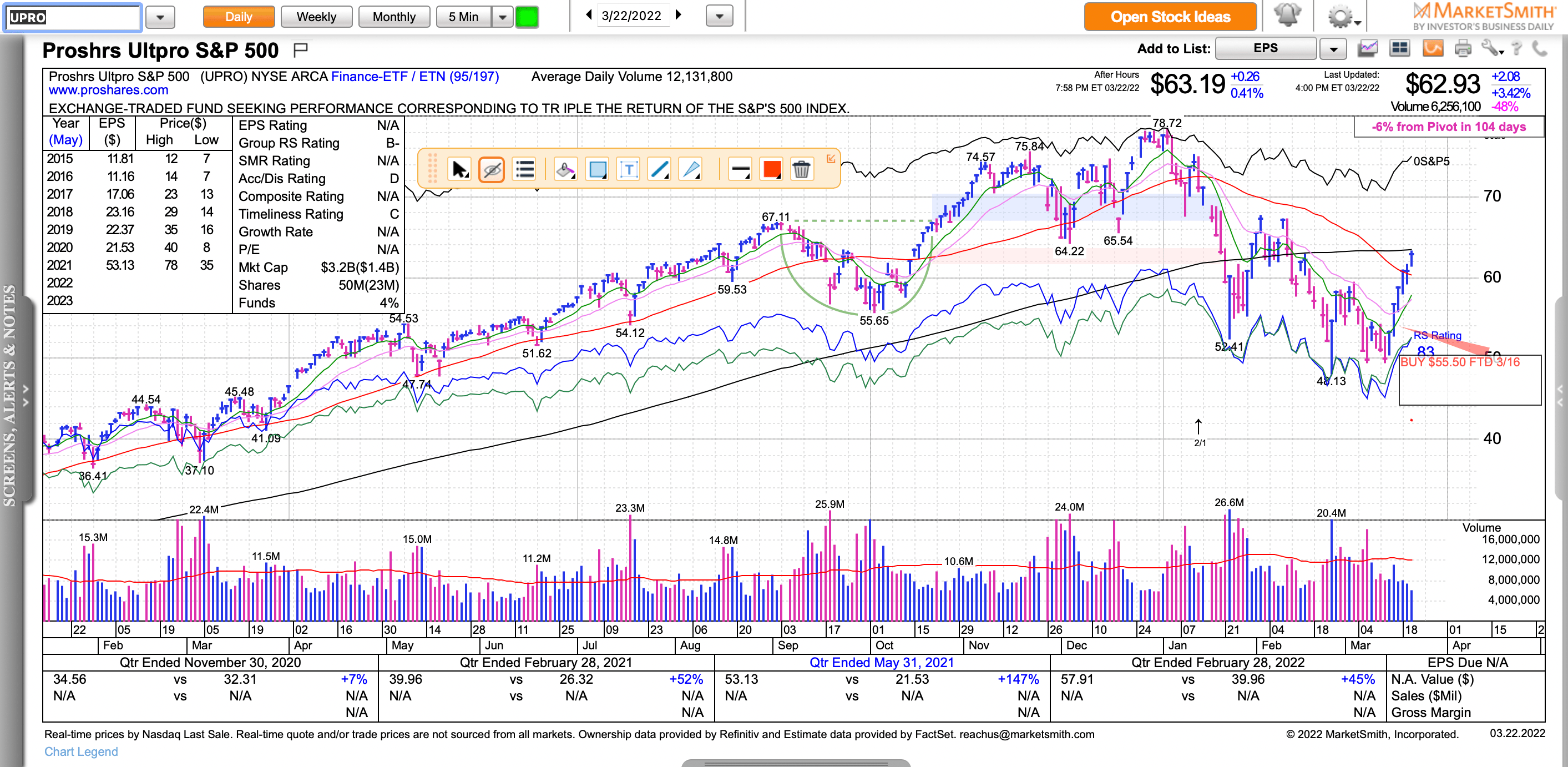Switch chart to Daily timeframe
1568x767 pixels.
(239, 17)
